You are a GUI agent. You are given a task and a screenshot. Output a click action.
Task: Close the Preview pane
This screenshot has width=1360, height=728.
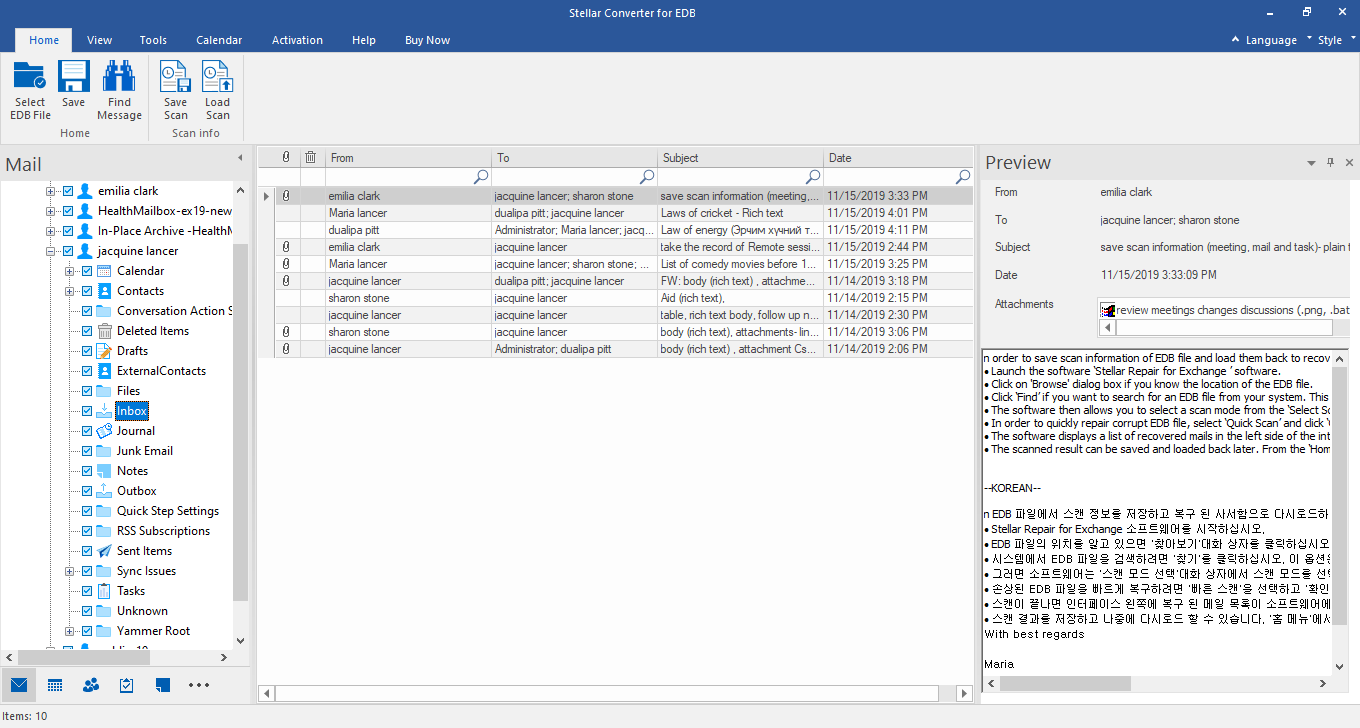pyautogui.click(x=1349, y=162)
